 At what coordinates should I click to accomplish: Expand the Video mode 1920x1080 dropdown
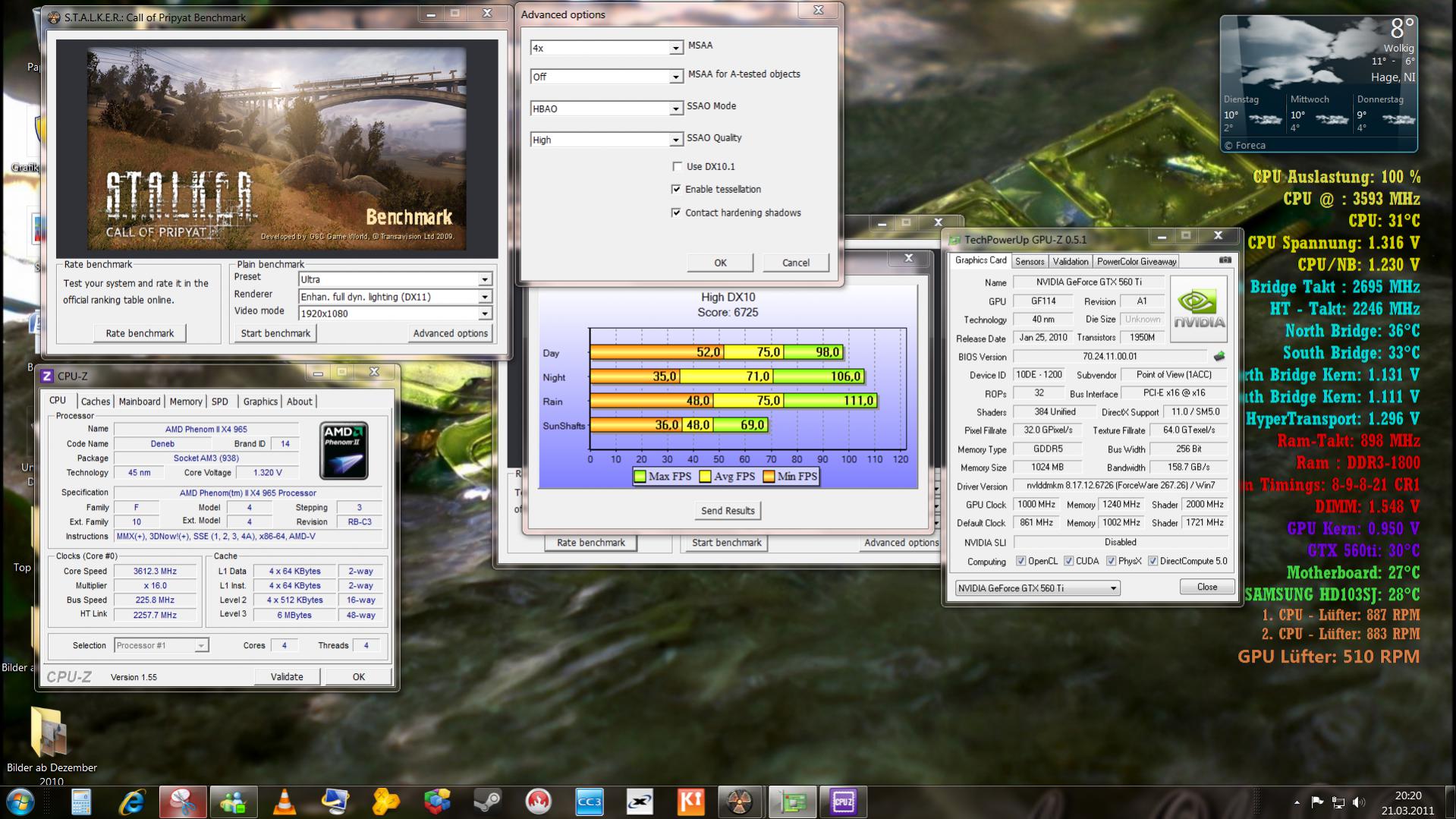click(x=484, y=313)
